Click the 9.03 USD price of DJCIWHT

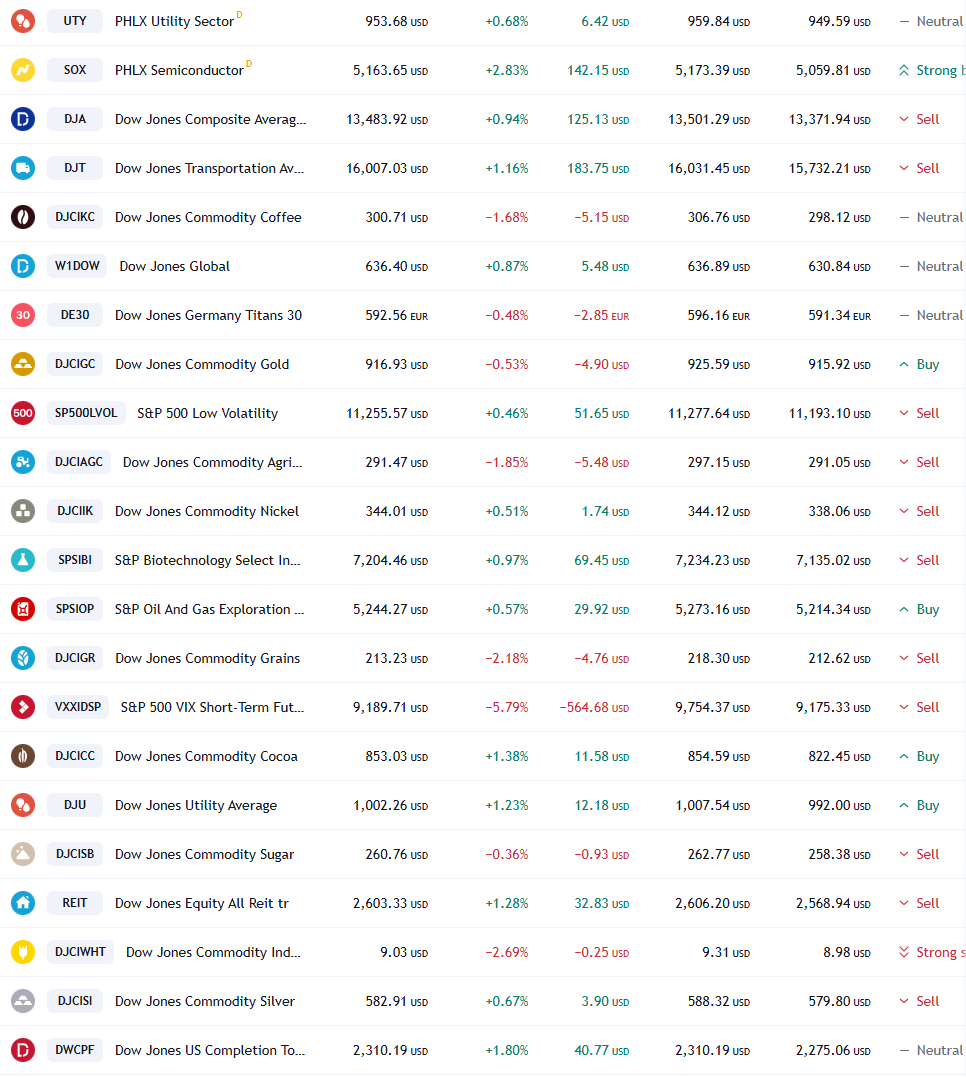tap(404, 952)
